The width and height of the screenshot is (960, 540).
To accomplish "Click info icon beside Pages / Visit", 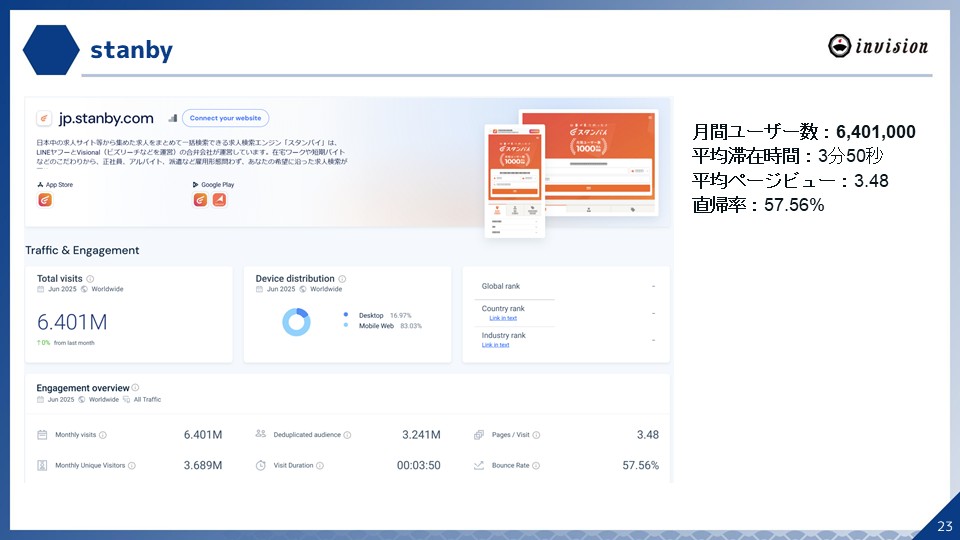I will pyautogui.click(x=536, y=435).
